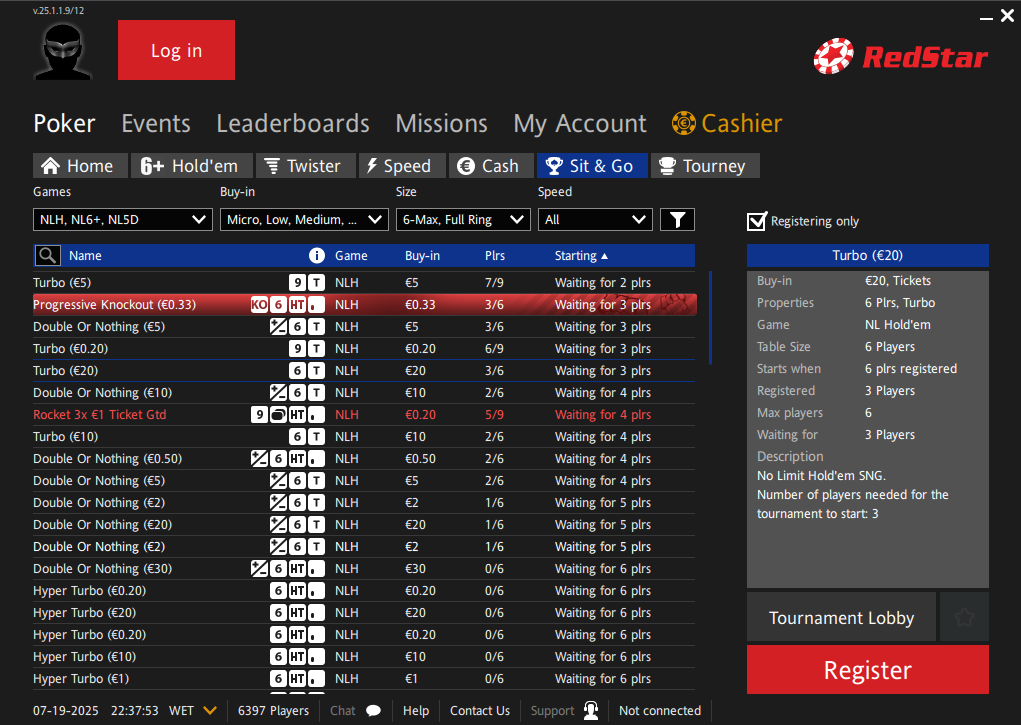
Task: Click the cashier coin icon
Action: [684, 123]
